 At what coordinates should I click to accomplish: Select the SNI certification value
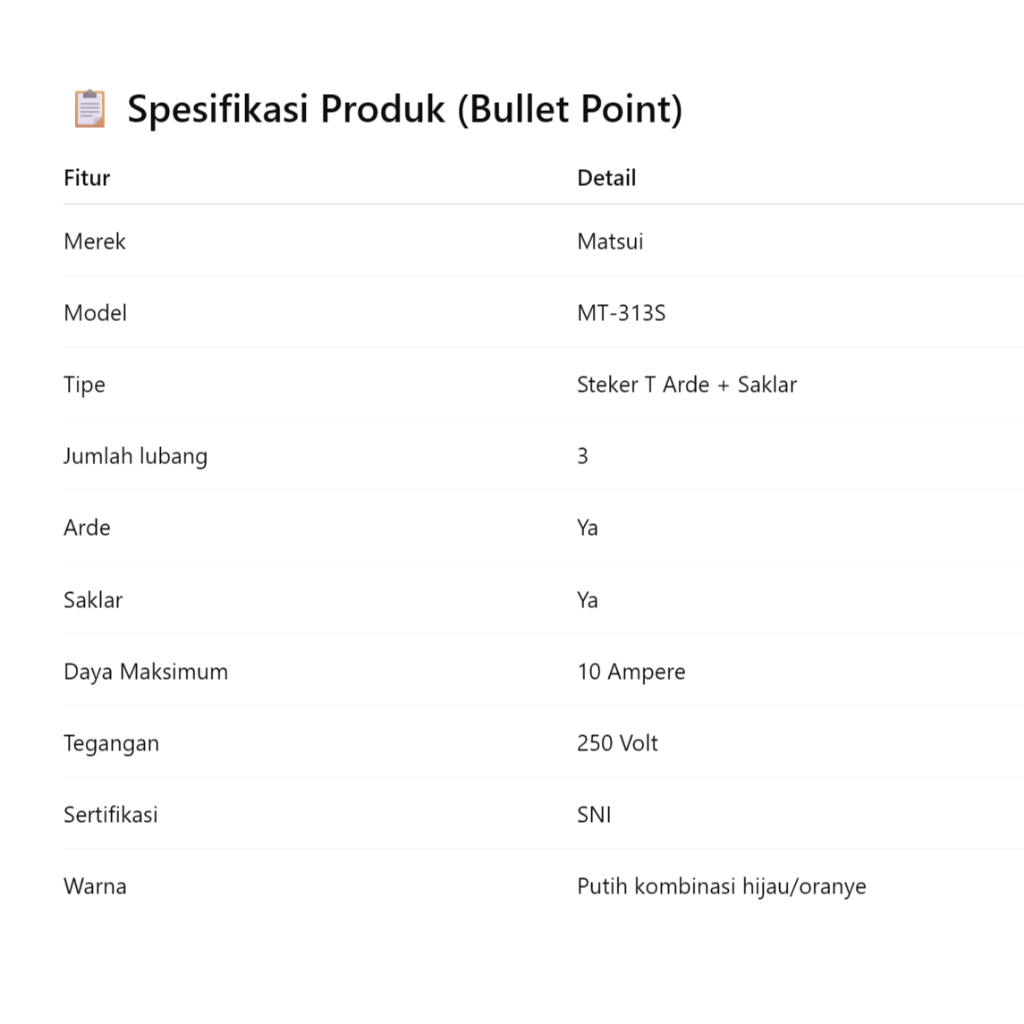[594, 815]
